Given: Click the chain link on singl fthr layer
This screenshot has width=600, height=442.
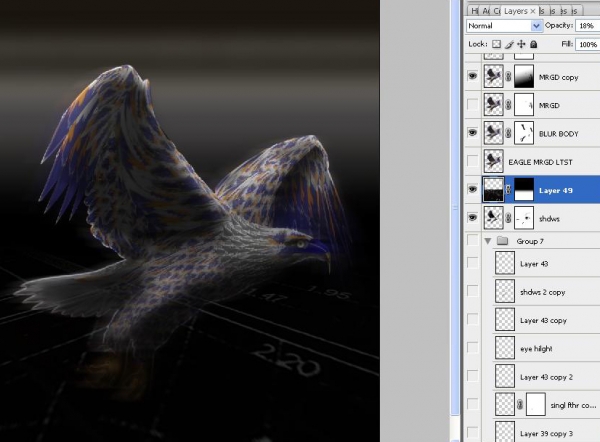Looking at the screenshot, I should [520, 405].
